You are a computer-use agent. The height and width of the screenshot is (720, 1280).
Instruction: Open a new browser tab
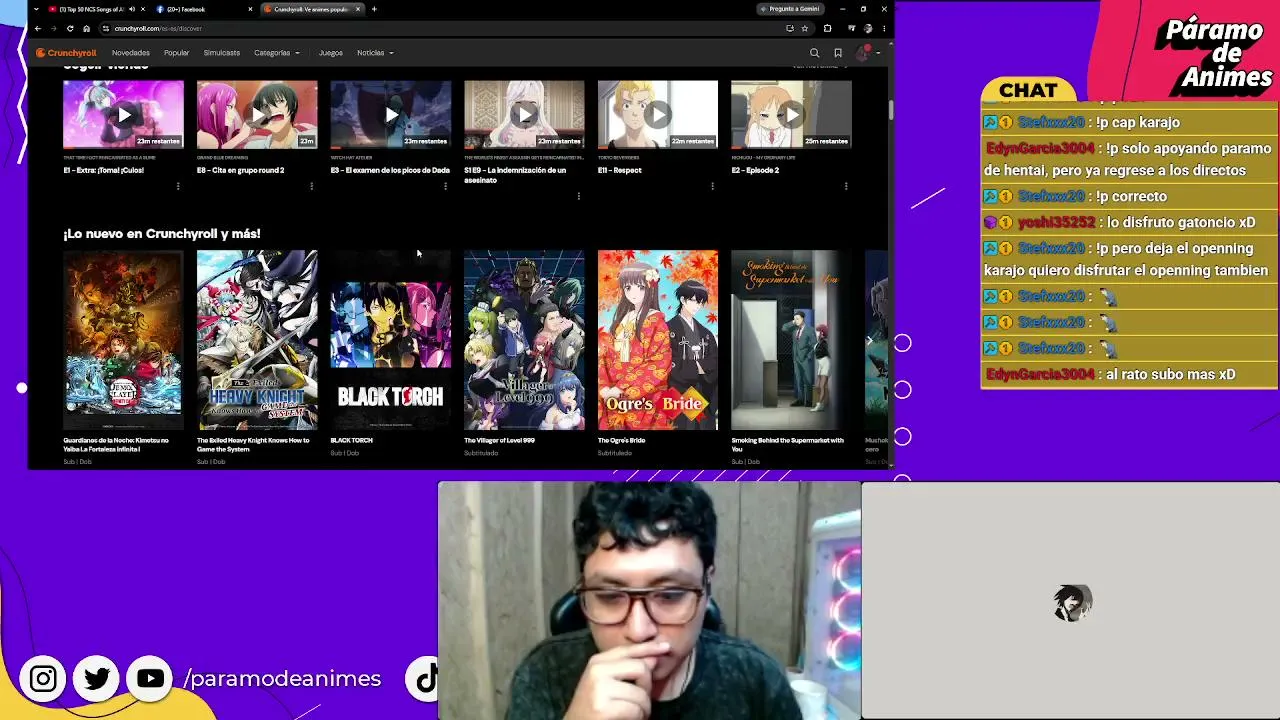[374, 9]
